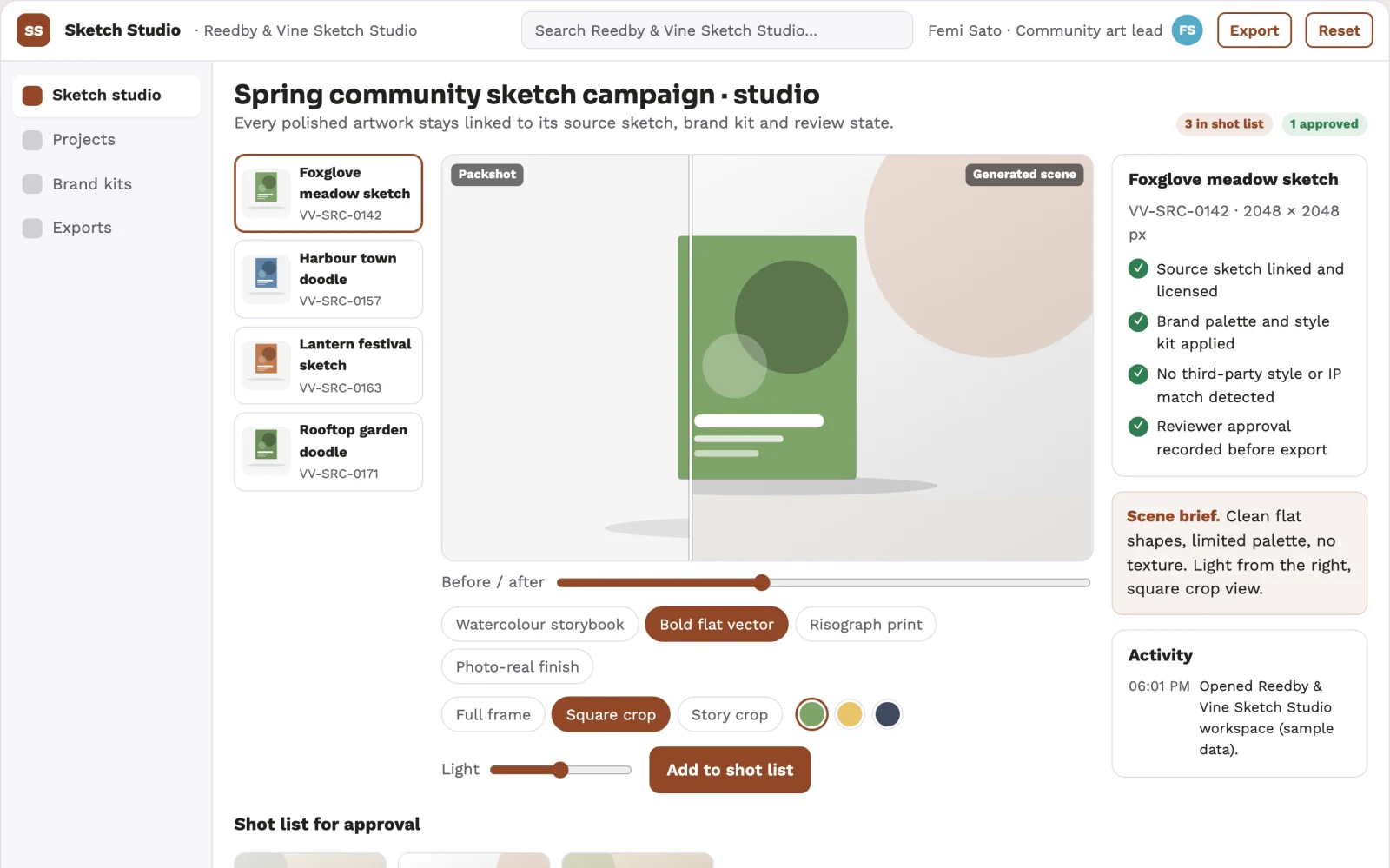Click the Generated scene label on preview
Image resolution: width=1390 pixels, height=868 pixels.
click(1024, 175)
